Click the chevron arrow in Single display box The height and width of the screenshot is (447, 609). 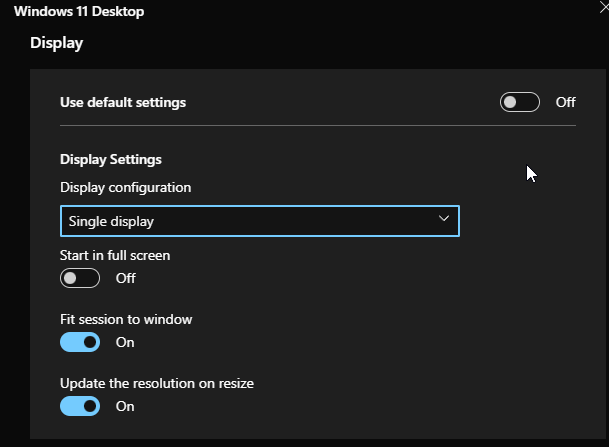pyautogui.click(x=444, y=220)
